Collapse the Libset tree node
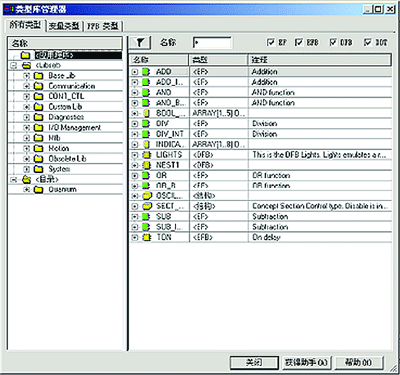The image size is (400, 375). click(14, 65)
